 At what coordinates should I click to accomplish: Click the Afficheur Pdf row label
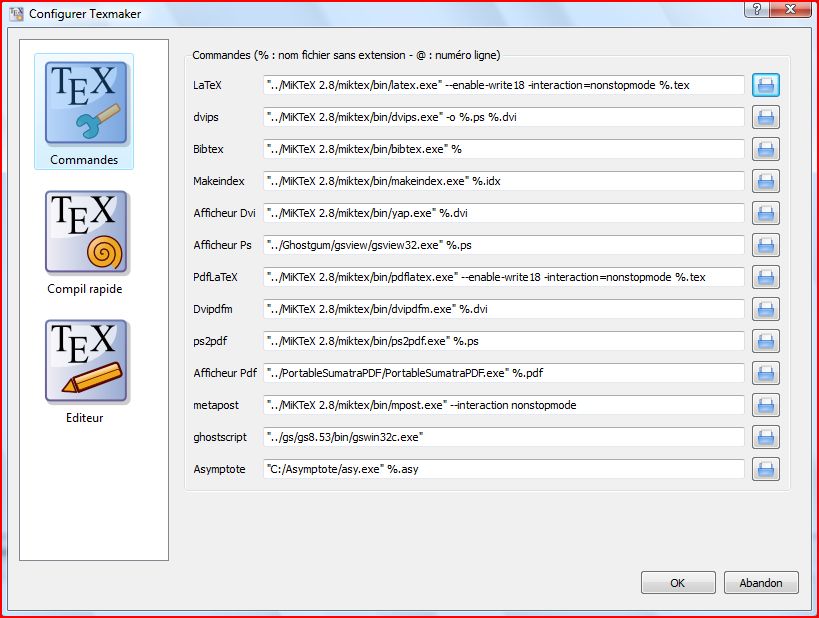pos(225,373)
